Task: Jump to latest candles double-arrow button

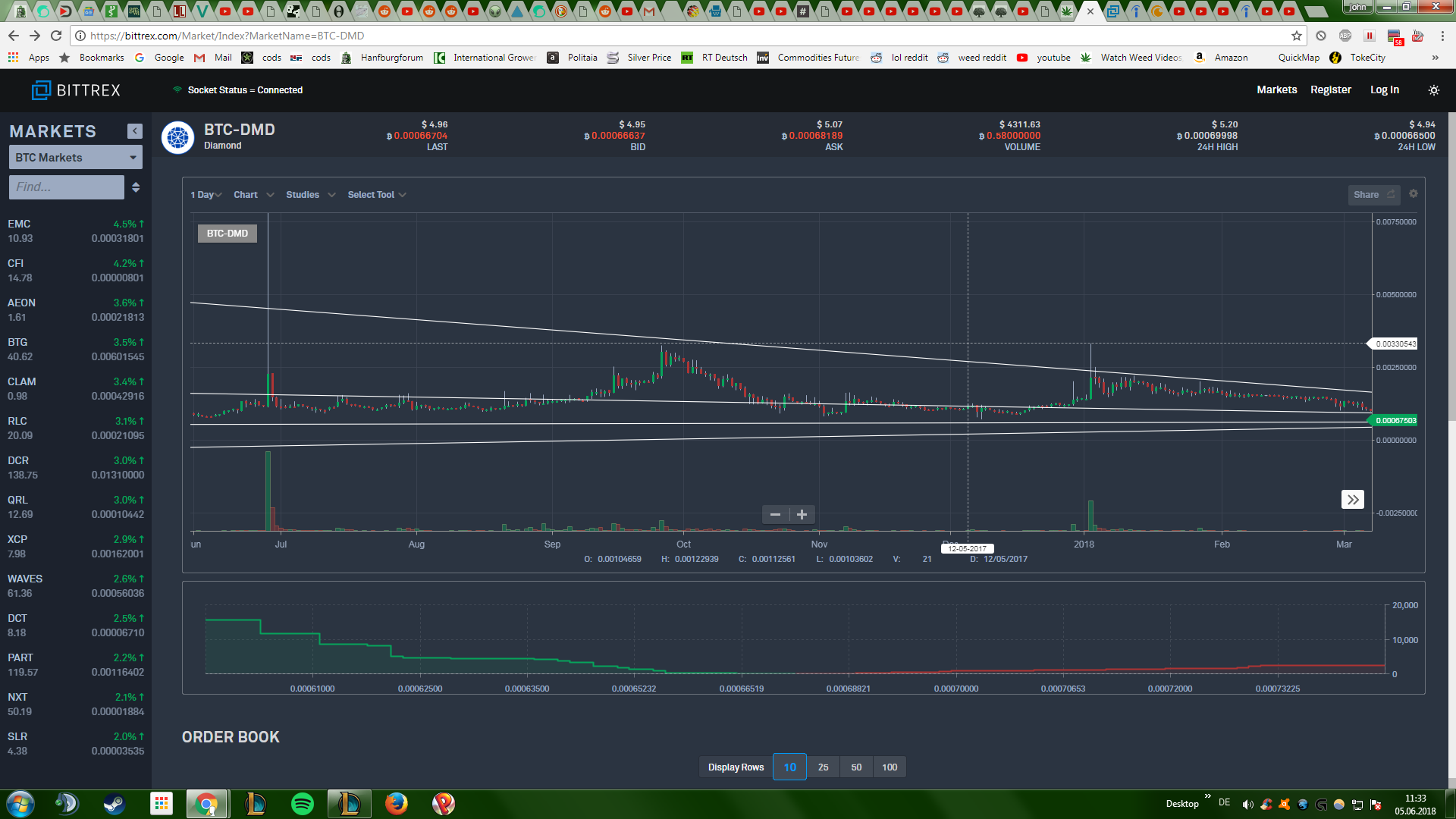Action: pos(1352,500)
